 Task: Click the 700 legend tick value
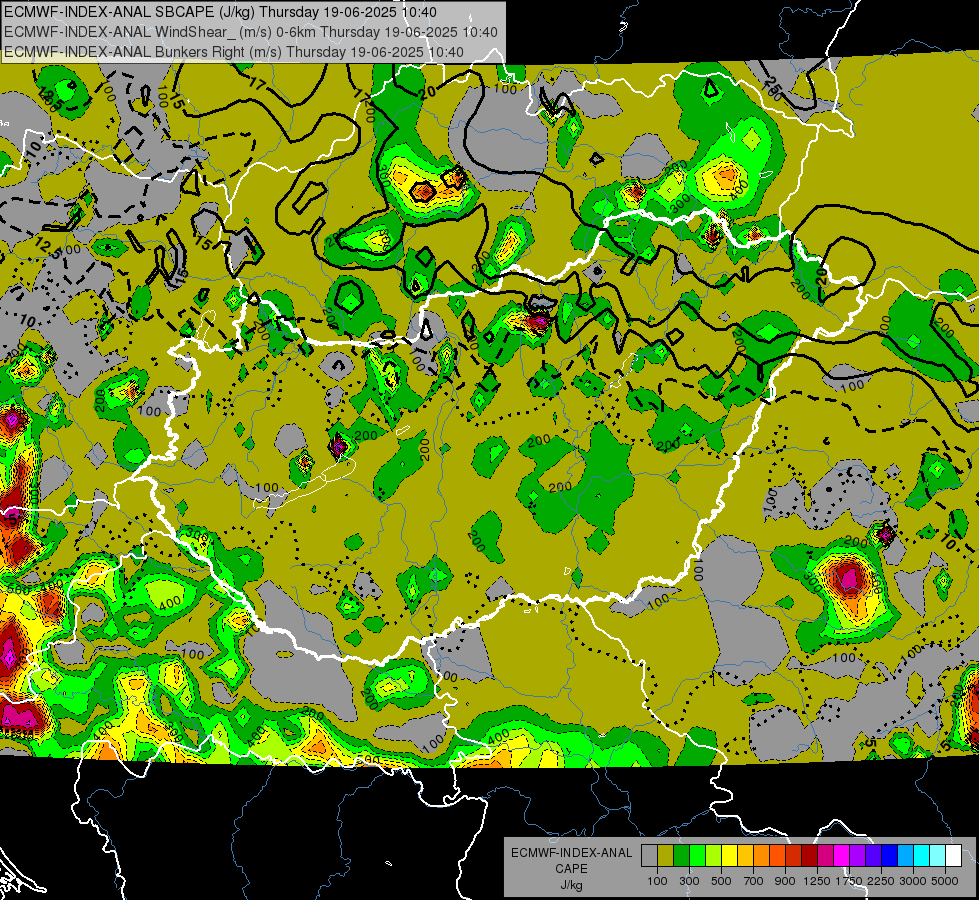click(x=754, y=881)
